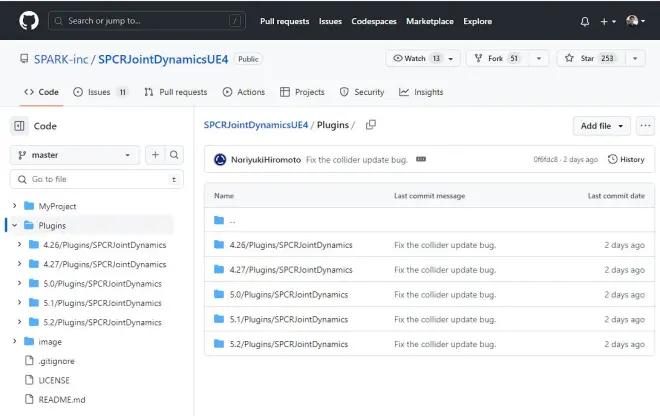The width and height of the screenshot is (660, 416).
Task: Collapse the Plugins folder in tree
Action: click(x=15, y=225)
